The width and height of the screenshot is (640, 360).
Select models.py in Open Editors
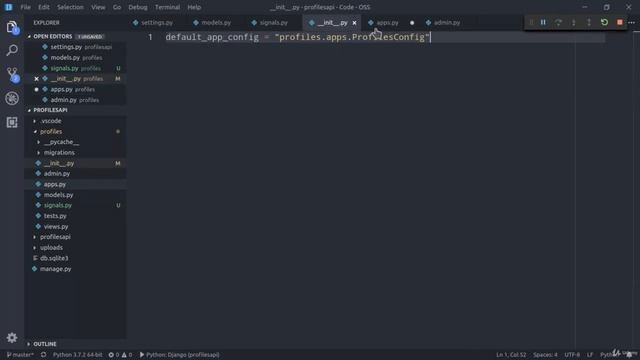point(76,58)
